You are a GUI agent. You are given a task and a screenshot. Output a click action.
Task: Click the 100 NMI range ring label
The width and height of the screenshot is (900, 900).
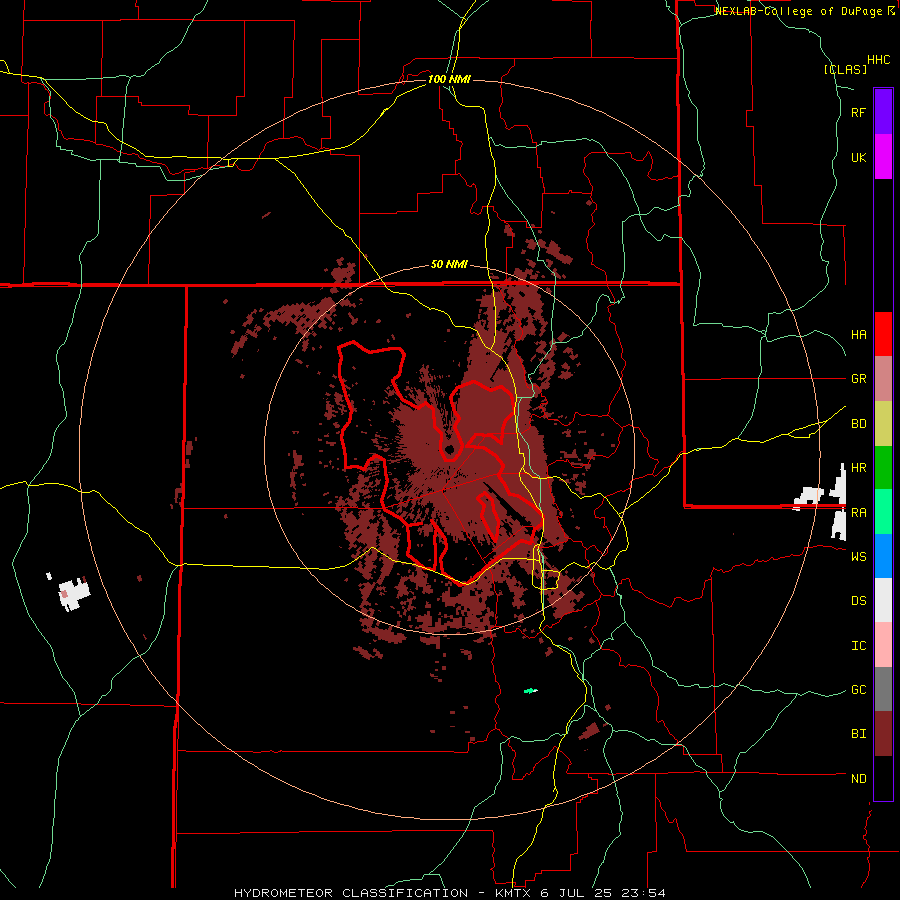(449, 79)
